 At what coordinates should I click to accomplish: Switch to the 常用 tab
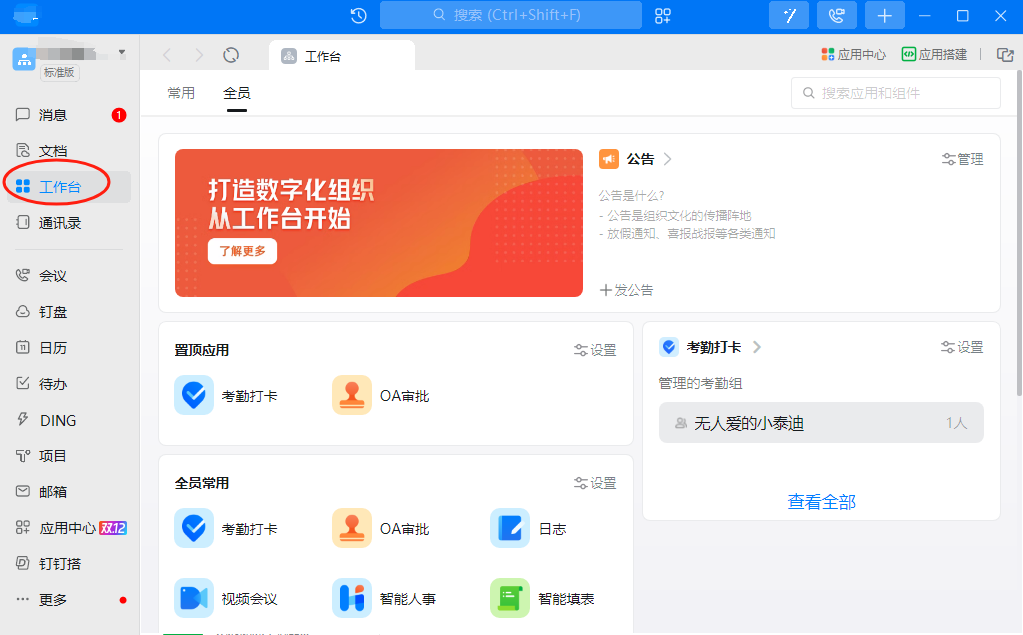(x=180, y=92)
